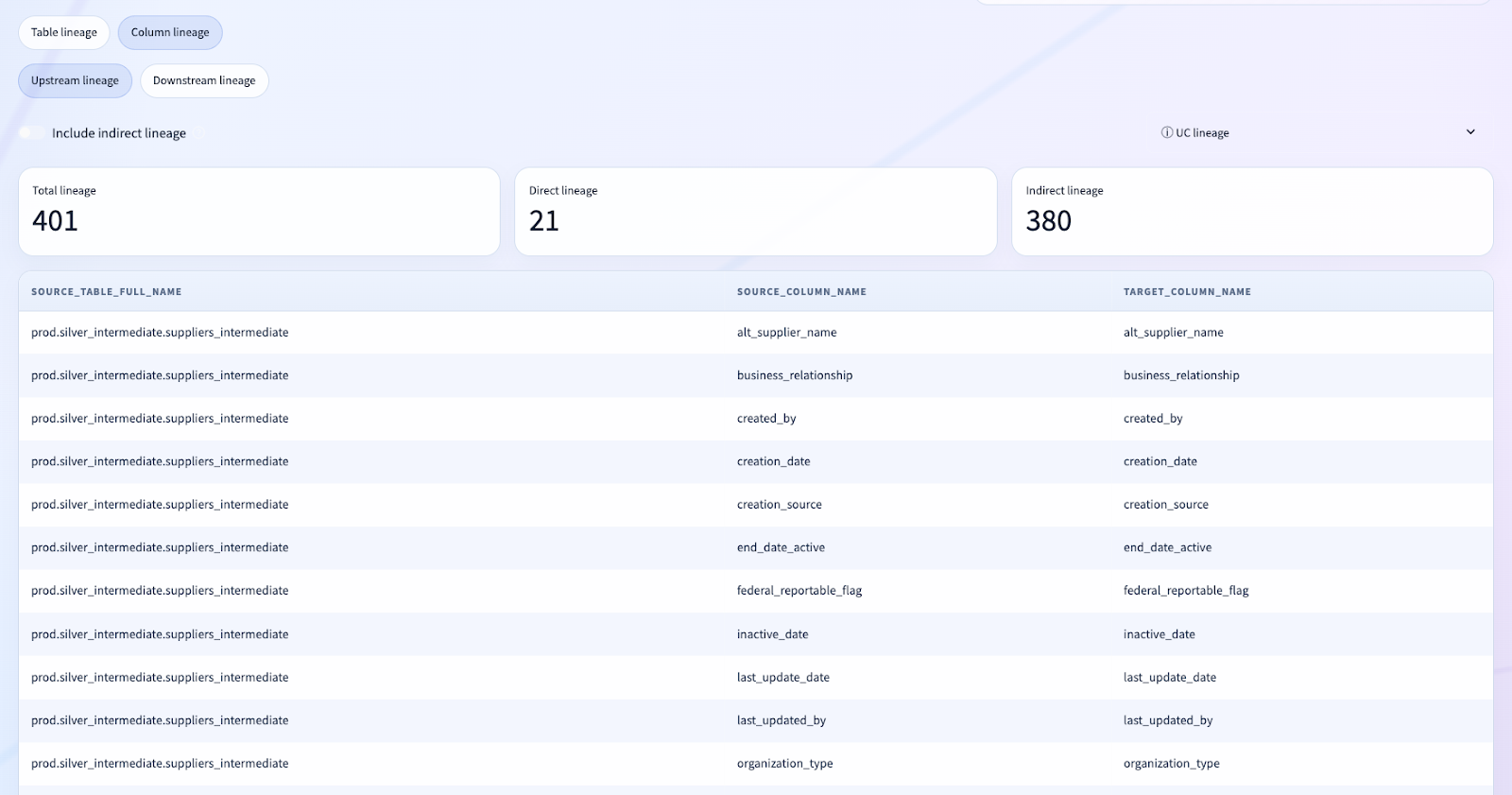Select the Column lineage tab
Image resolution: width=1512 pixels, height=795 pixels.
point(170,33)
